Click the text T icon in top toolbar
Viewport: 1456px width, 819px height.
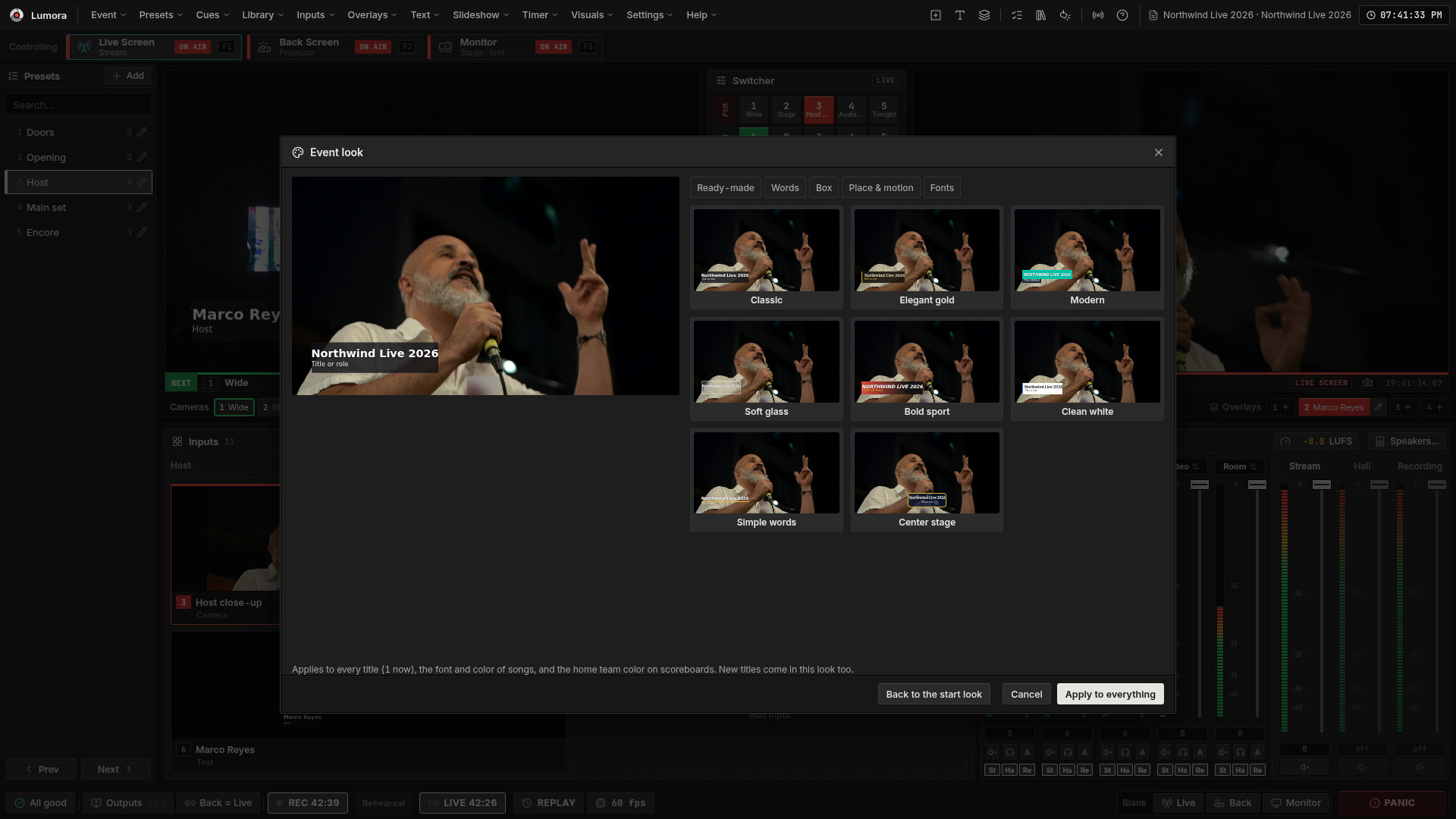coord(960,15)
